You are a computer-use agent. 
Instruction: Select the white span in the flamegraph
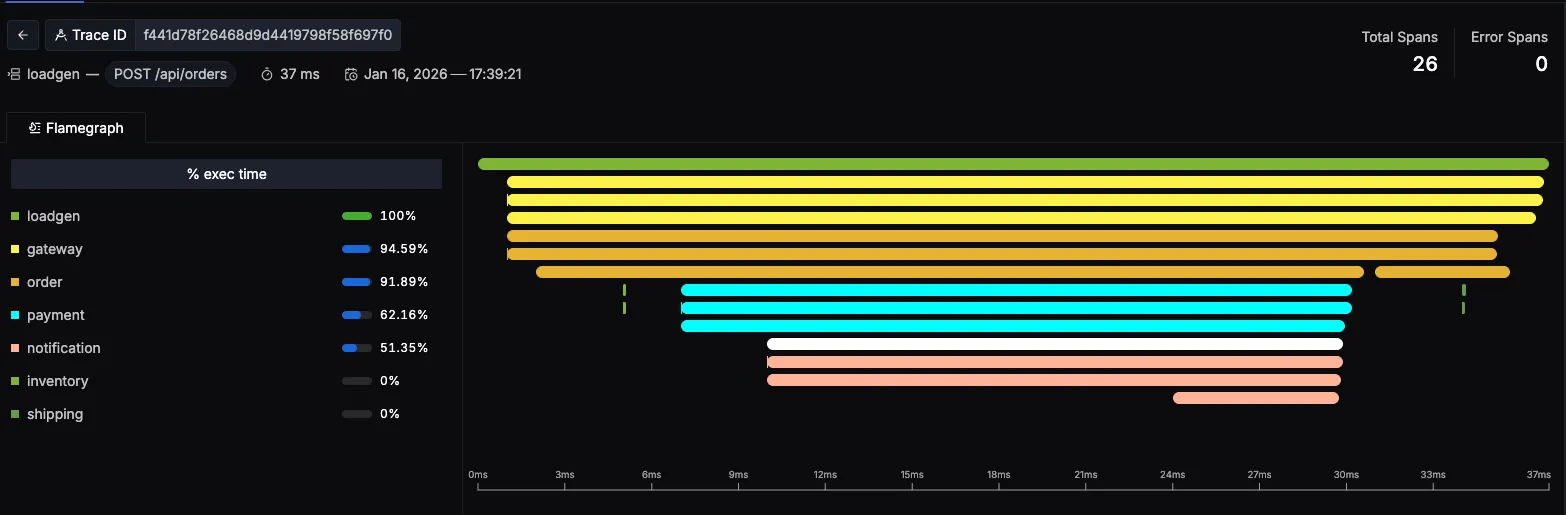1054,344
